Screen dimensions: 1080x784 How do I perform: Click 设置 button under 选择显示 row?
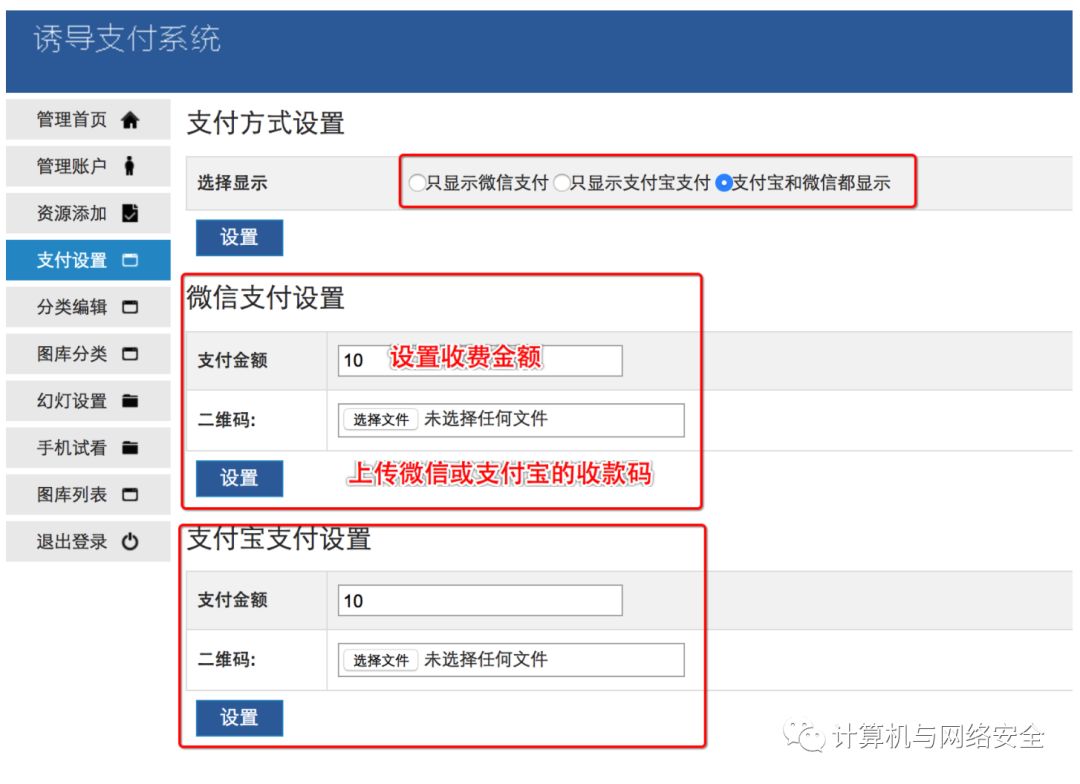pyautogui.click(x=239, y=238)
